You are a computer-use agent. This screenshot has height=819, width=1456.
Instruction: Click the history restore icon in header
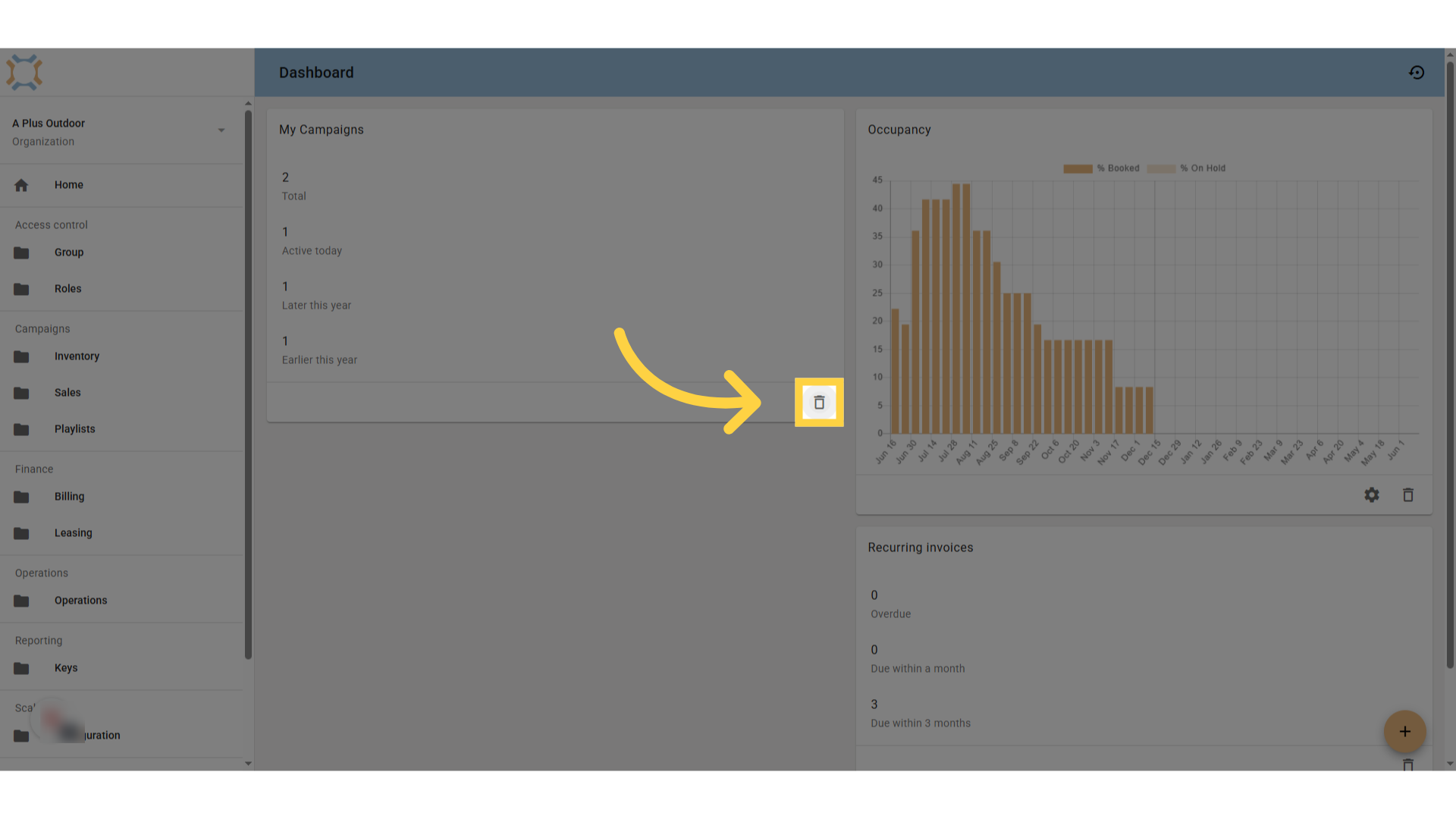tap(1417, 73)
